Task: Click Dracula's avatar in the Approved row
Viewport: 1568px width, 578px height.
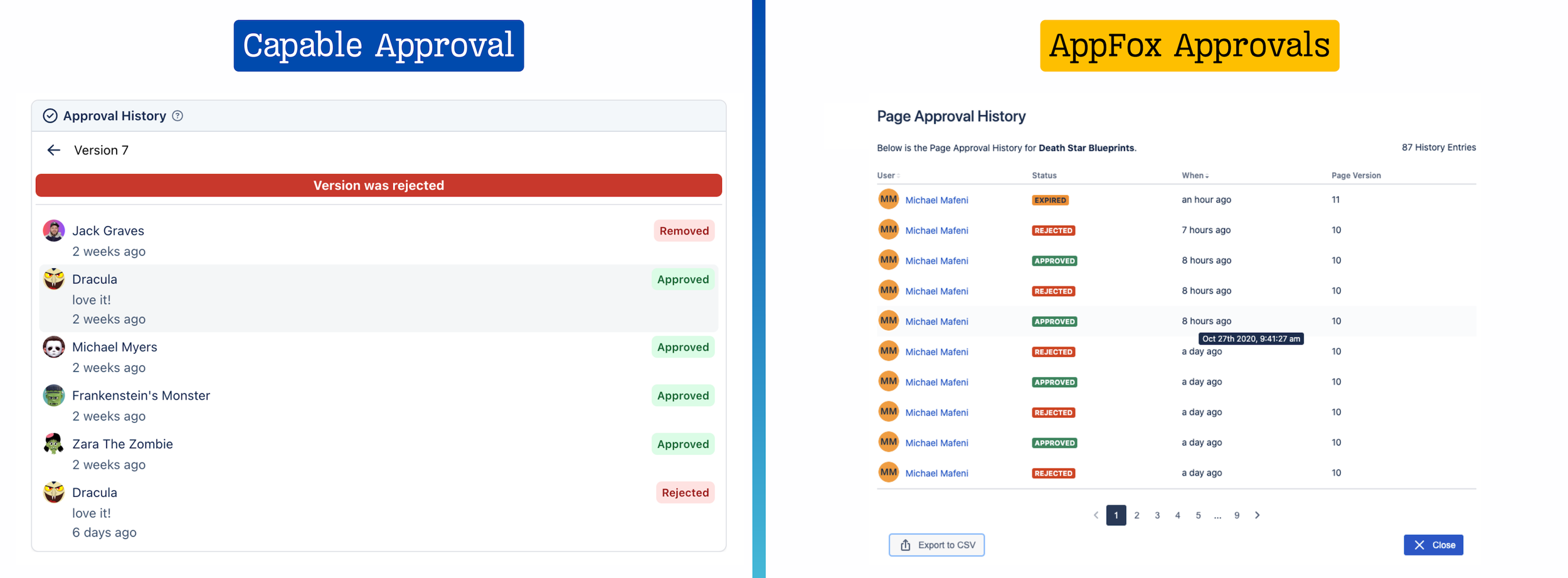Action: (54, 279)
